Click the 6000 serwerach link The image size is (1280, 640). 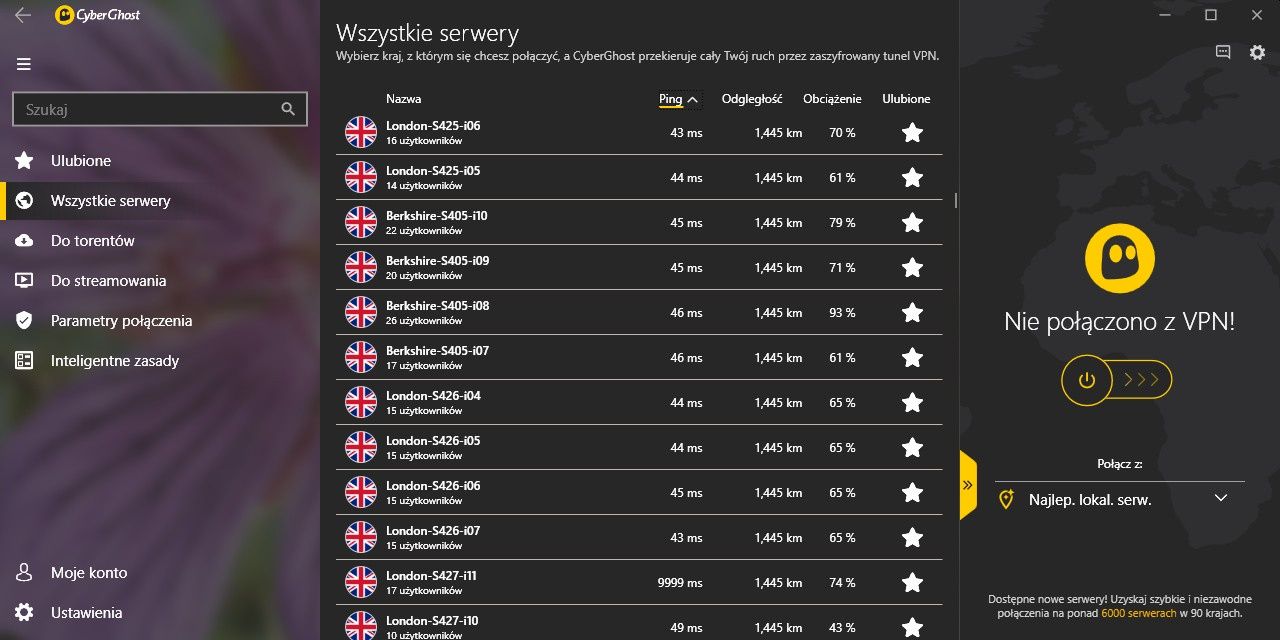point(1138,613)
